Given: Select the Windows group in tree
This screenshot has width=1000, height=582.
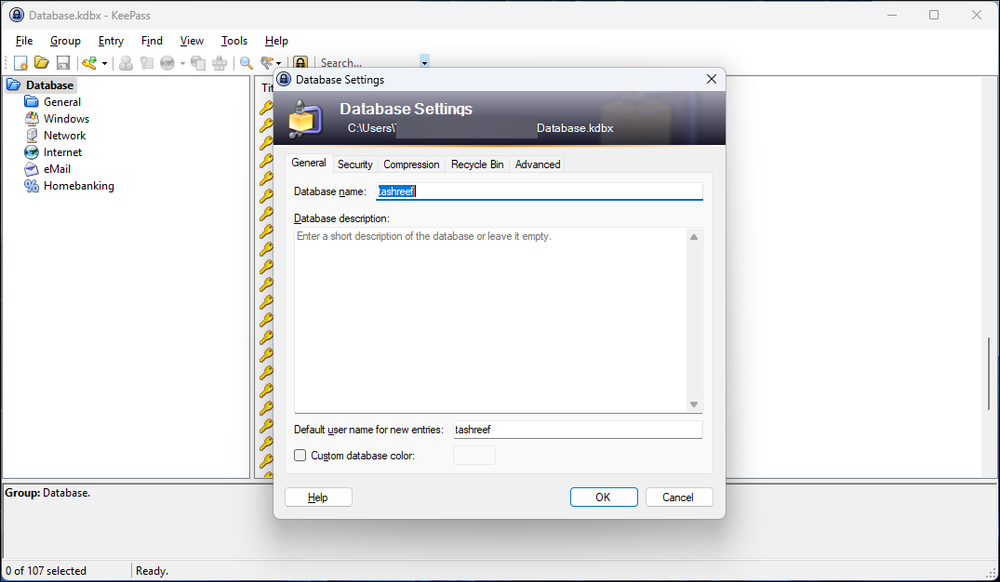Looking at the screenshot, I should [66, 119].
